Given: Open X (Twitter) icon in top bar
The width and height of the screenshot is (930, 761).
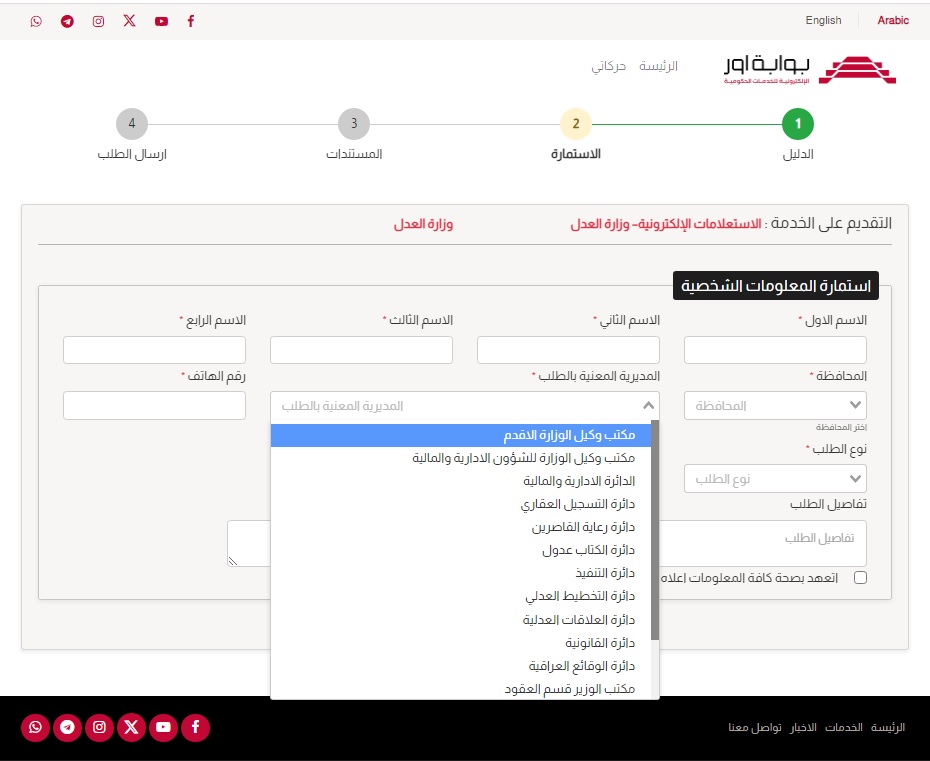Looking at the screenshot, I should pyautogui.click(x=129, y=21).
